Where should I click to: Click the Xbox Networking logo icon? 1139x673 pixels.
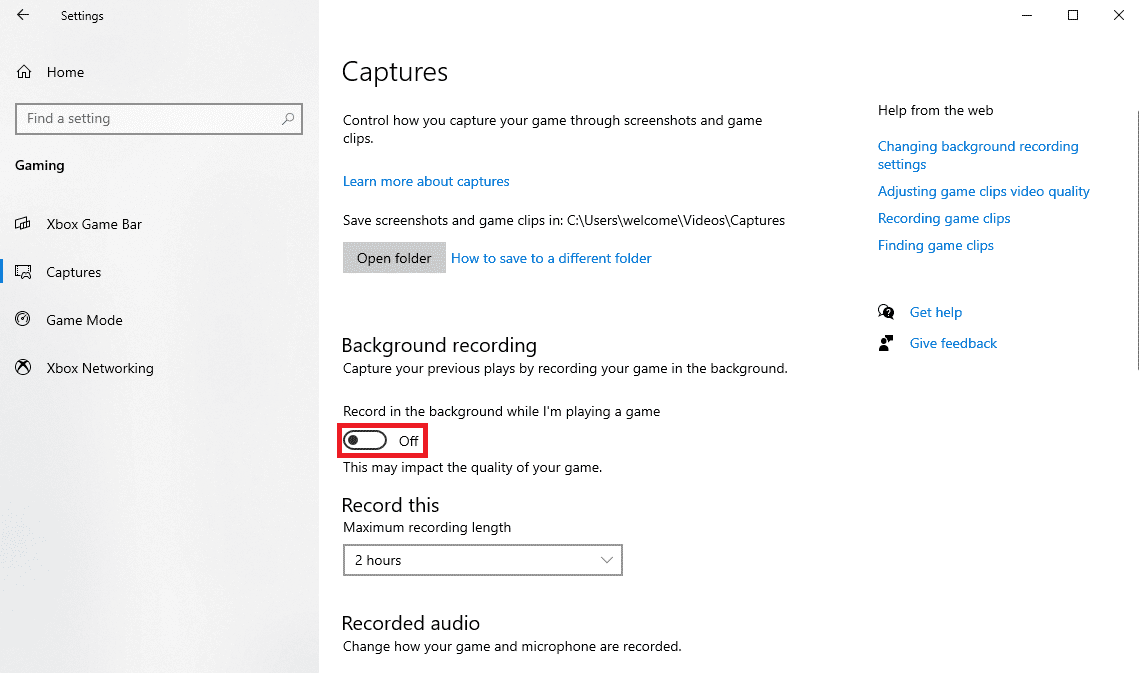24,368
